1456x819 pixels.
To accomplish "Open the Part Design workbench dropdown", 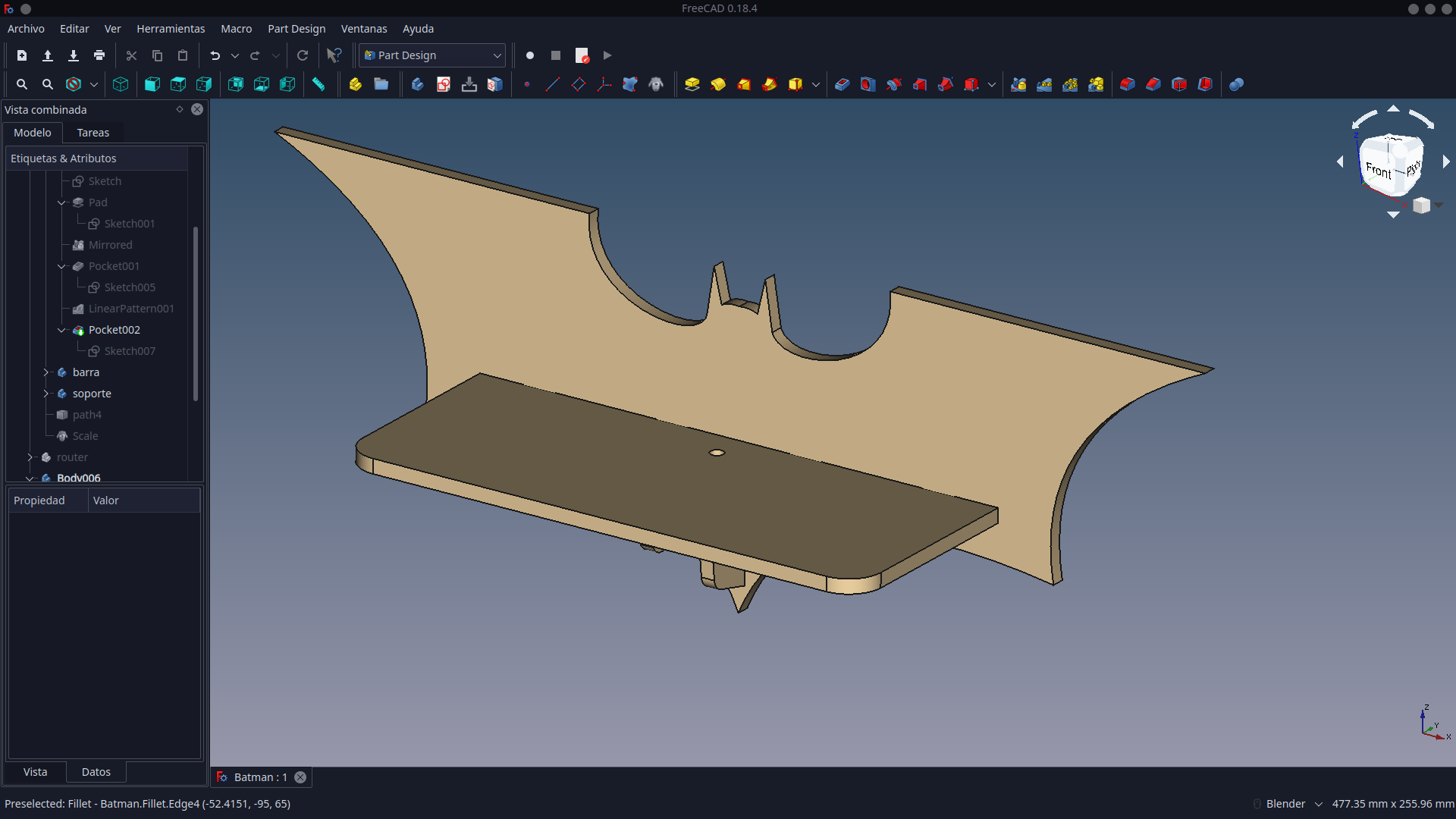I will pyautogui.click(x=432, y=55).
